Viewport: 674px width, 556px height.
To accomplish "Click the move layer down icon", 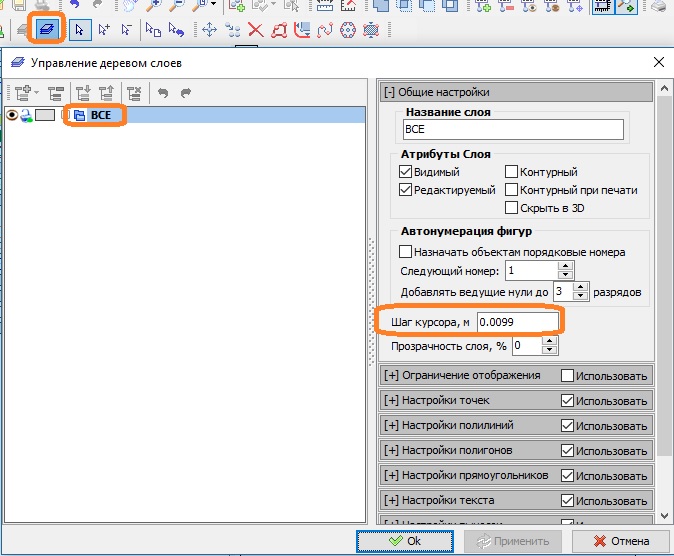I will click(x=82, y=92).
